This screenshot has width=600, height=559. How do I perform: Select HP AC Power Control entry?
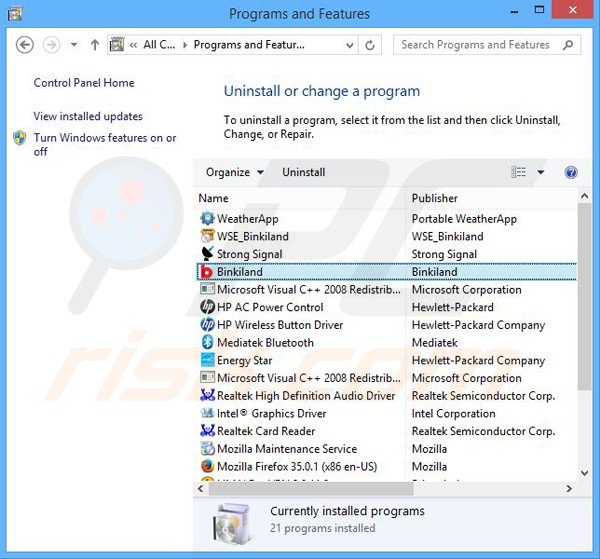click(270, 307)
